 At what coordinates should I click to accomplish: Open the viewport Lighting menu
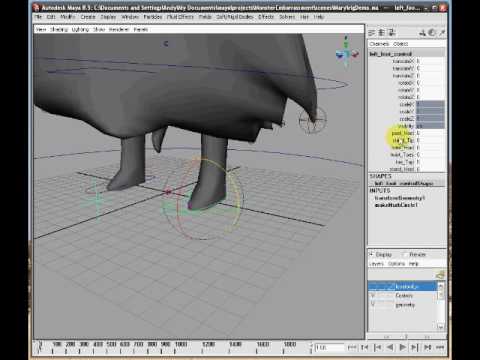[80, 29]
